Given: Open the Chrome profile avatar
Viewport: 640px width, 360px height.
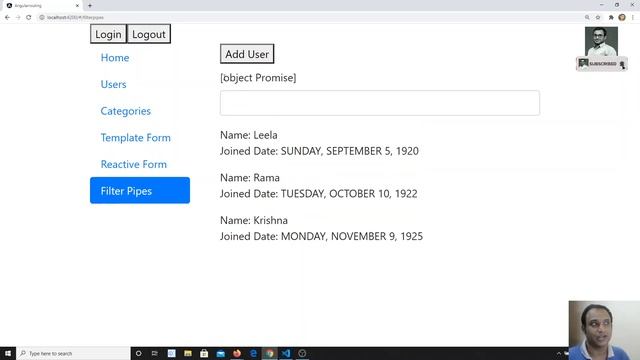Looking at the screenshot, I should pyautogui.click(x=622, y=18).
